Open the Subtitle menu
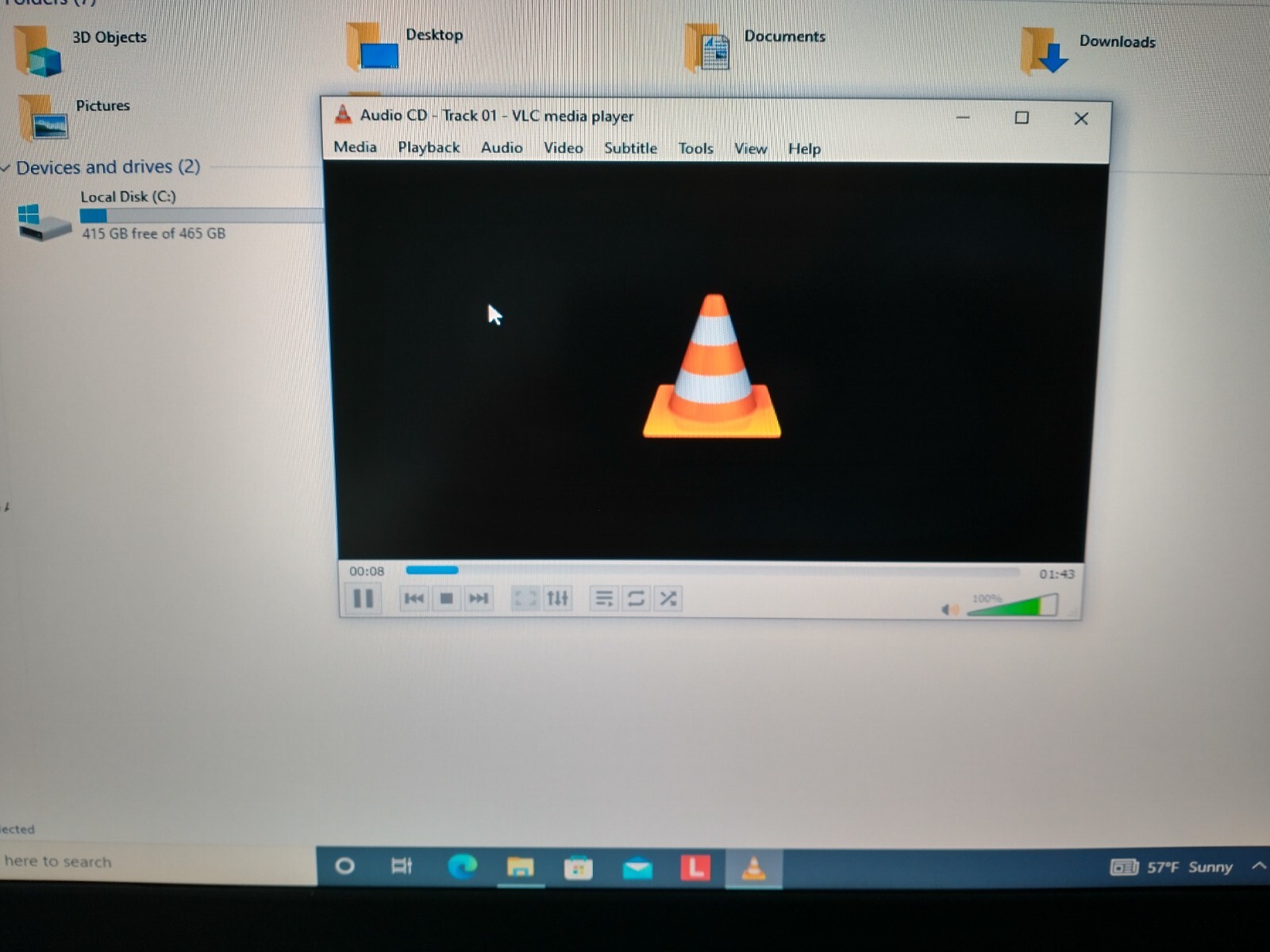1270x952 pixels. coord(630,148)
